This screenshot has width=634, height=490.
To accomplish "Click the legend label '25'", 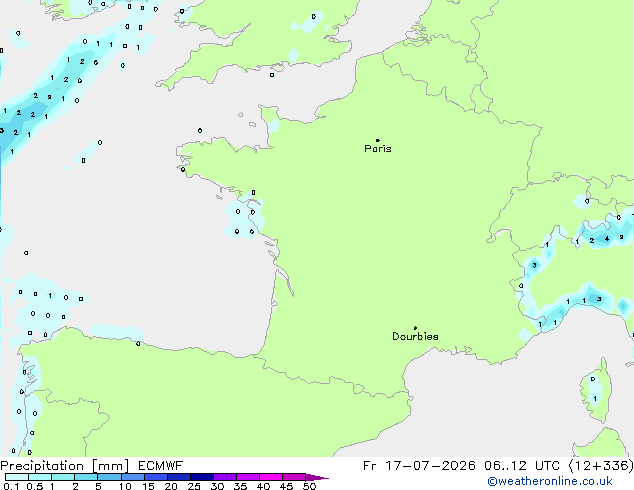I will [x=194, y=486].
